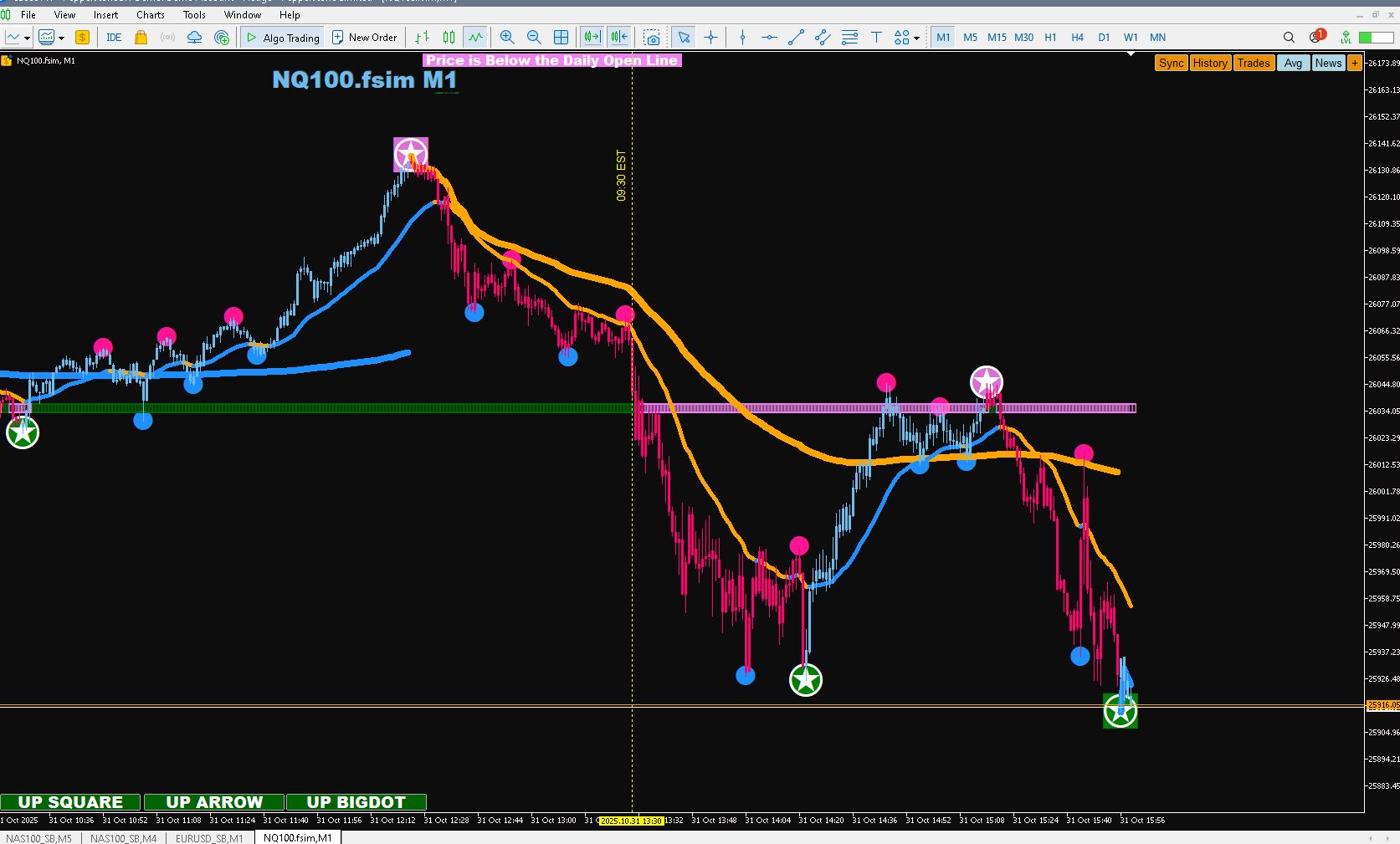Click the New Order button
Viewport: 1400px width, 844px height.
(x=365, y=38)
